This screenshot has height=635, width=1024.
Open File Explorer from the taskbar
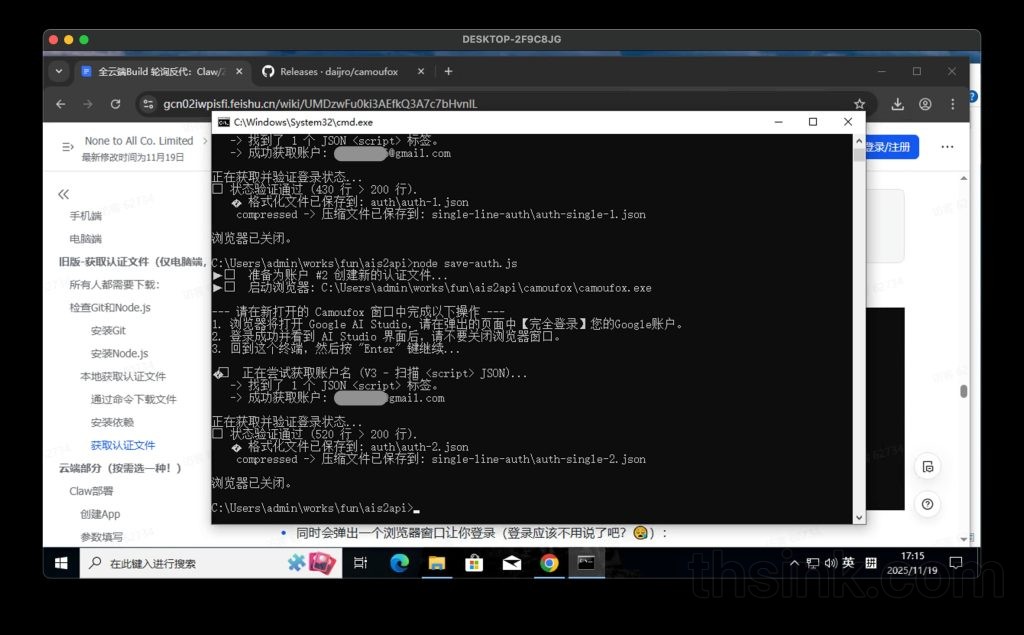437,563
